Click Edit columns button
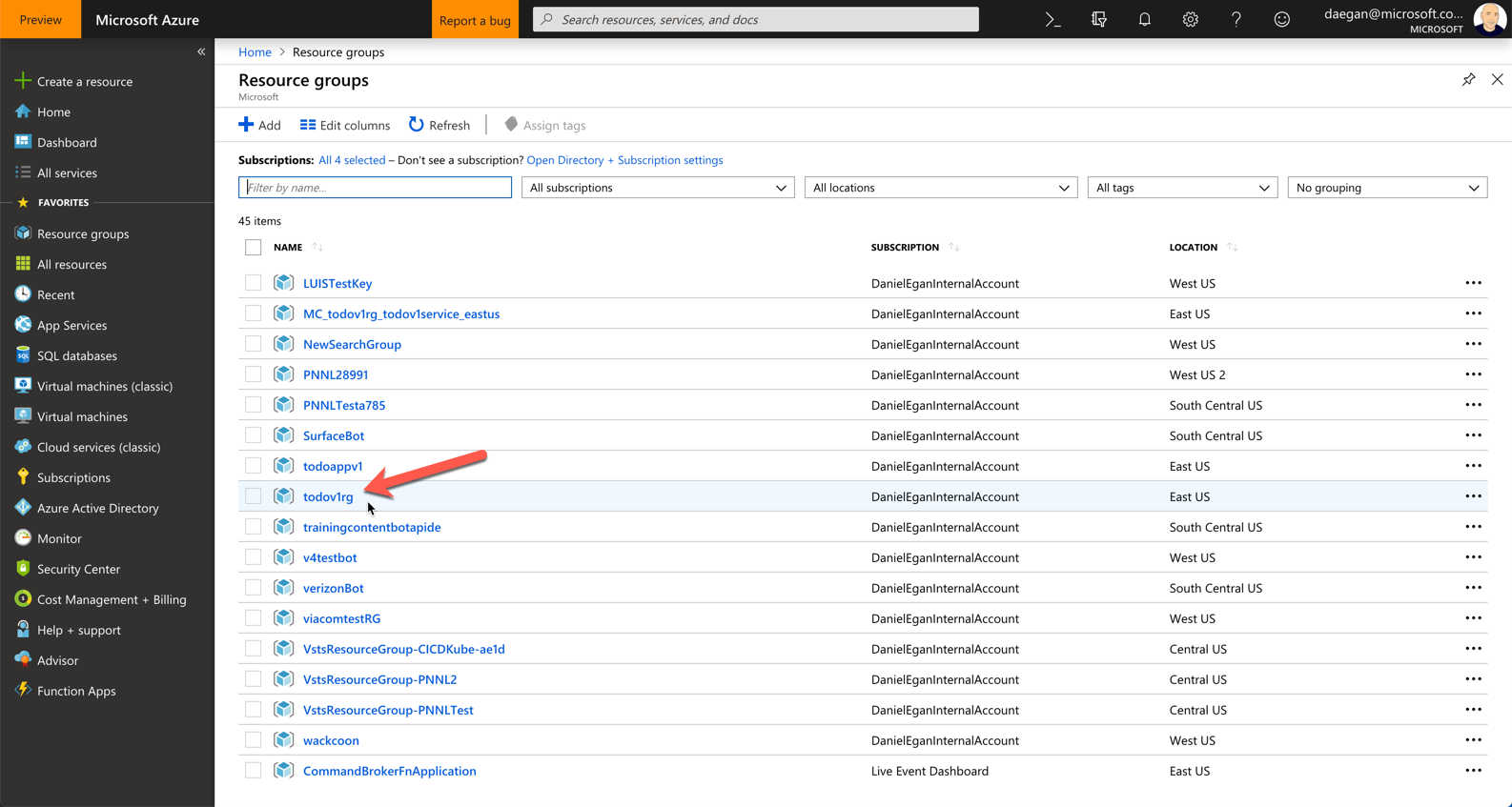The image size is (1512, 807). click(345, 125)
